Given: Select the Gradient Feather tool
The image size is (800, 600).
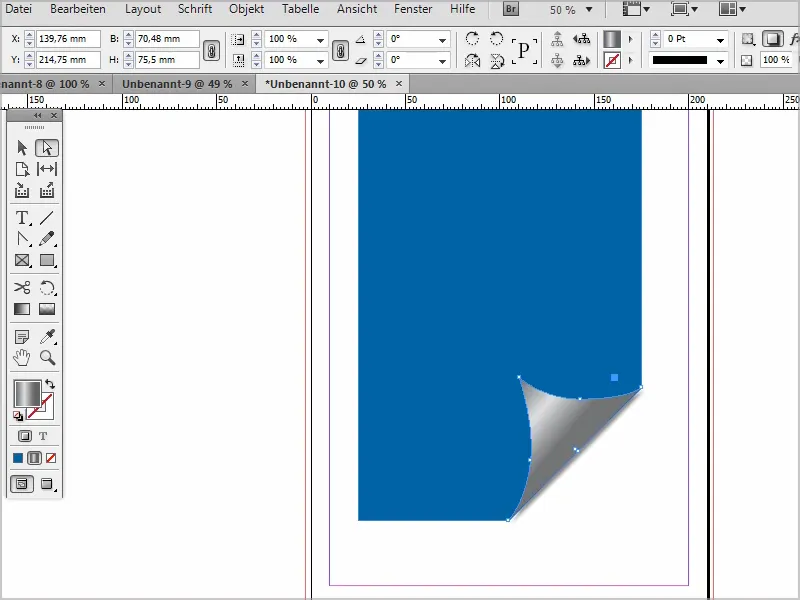Looking at the screenshot, I should pyautogui.click(x=47, y=309).
